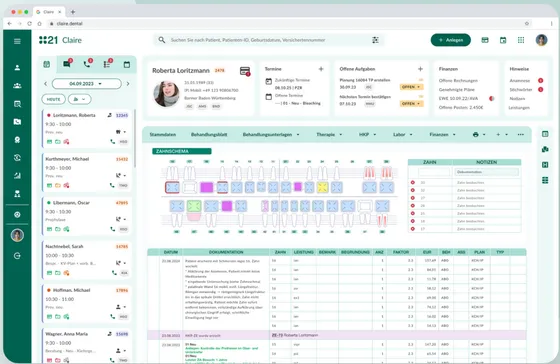Click the ZAHNSCHEMA label
Image resolution: width=560 pixels, height=364 pixels.
pos(182,151)
